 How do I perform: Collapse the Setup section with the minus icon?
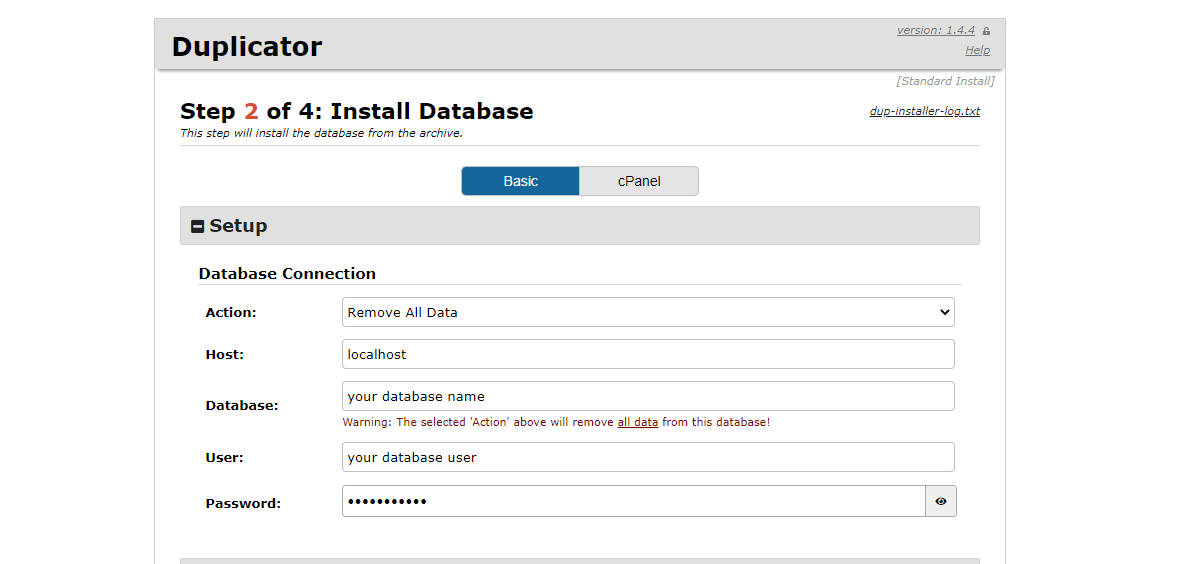(x=197, y=226)
